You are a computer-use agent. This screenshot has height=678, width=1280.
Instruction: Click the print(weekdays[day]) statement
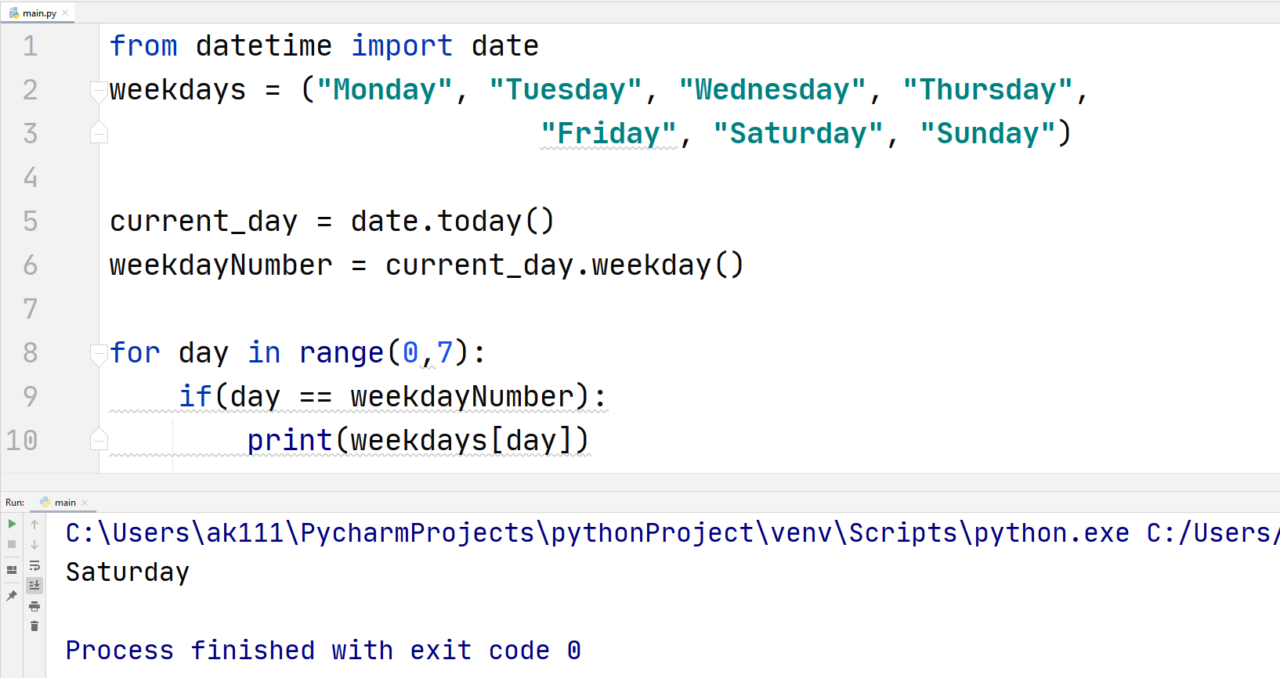[x=419, y=440]
